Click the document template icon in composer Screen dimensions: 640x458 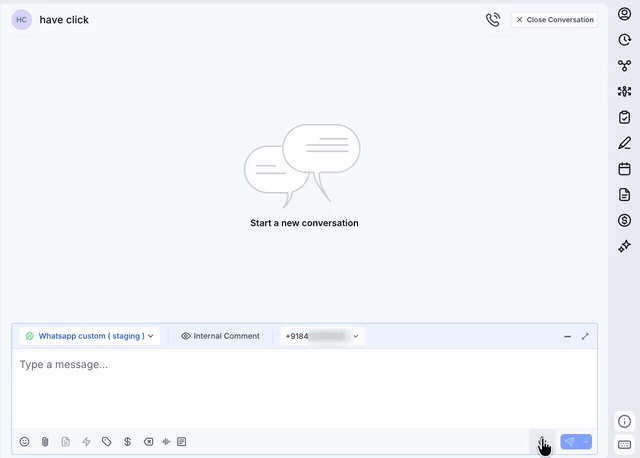[65, 442]
